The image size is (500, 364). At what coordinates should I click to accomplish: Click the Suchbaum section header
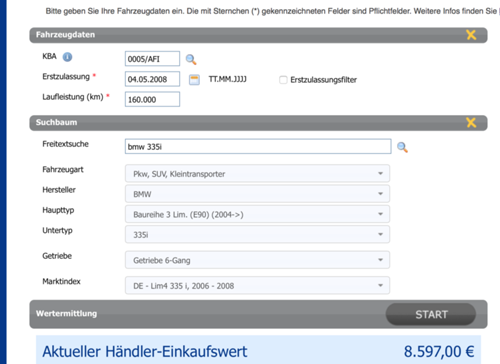(x=258, y=123)
